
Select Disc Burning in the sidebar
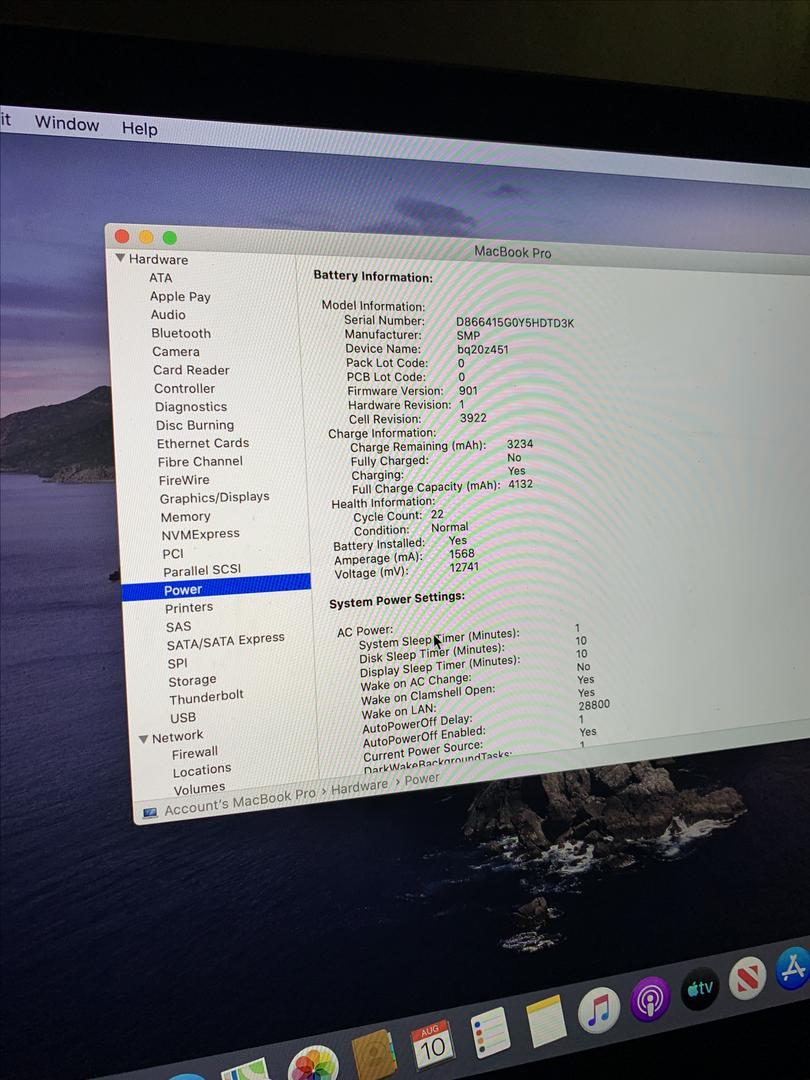point(195,425)
